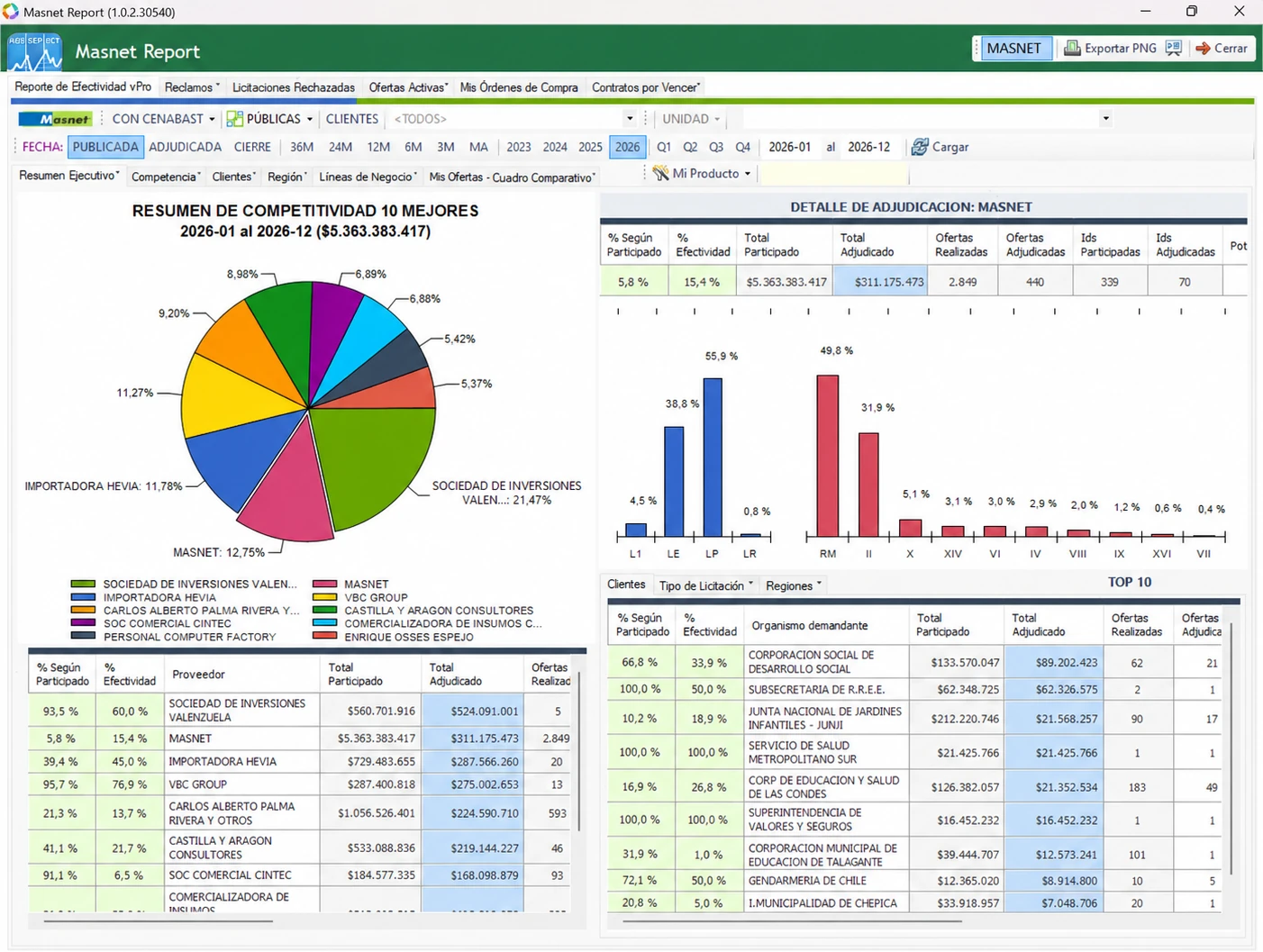Select the Resumen Ejecutivo tab

pyautogui.click(x=69, y=176)
